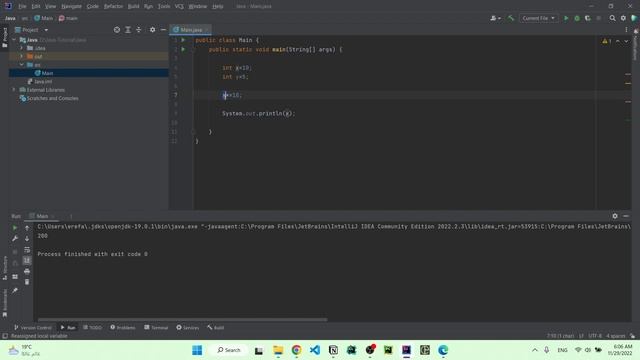Viewport: 640px width, 360px height.
Task: Go to next highlighted error arrow
Action: click(626, 41)
